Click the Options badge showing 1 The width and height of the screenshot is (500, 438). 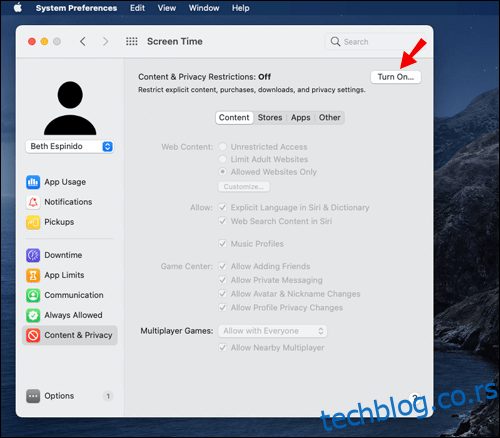[x=108, y=396]
